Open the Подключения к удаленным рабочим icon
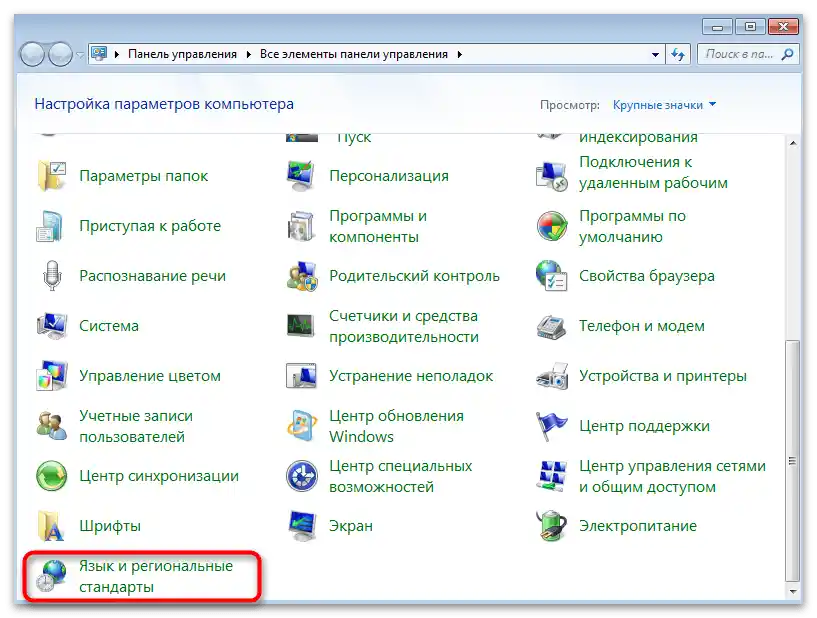The width and height of the screenshot is (817, 618). click(x=552, y=176)
